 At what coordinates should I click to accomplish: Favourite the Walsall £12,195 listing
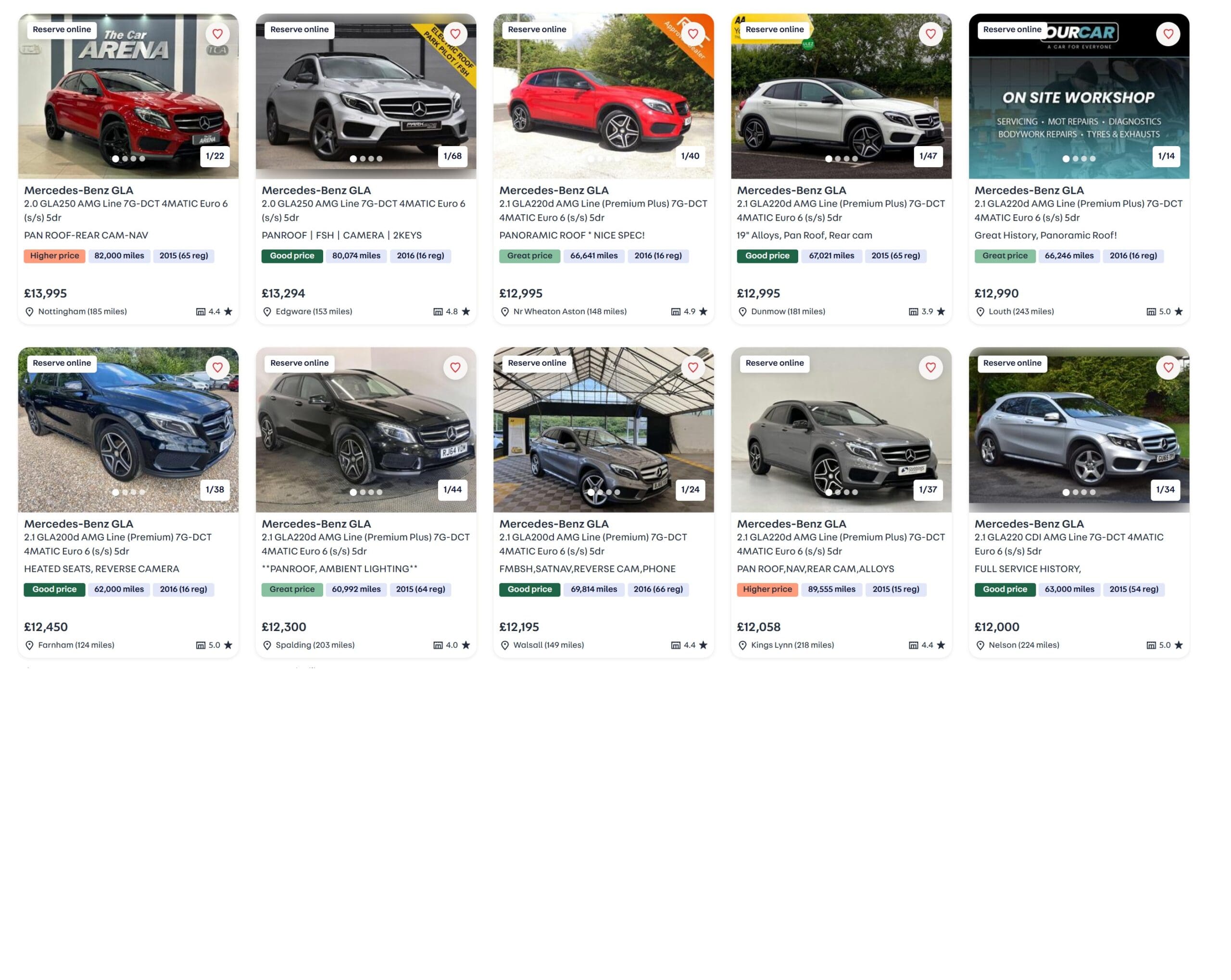[692, 368]
